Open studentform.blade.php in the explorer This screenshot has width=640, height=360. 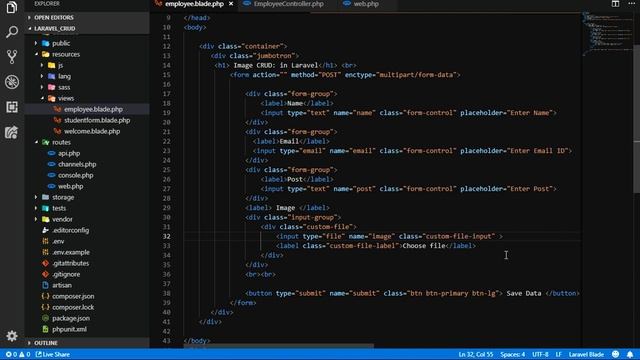click(97, 120)
